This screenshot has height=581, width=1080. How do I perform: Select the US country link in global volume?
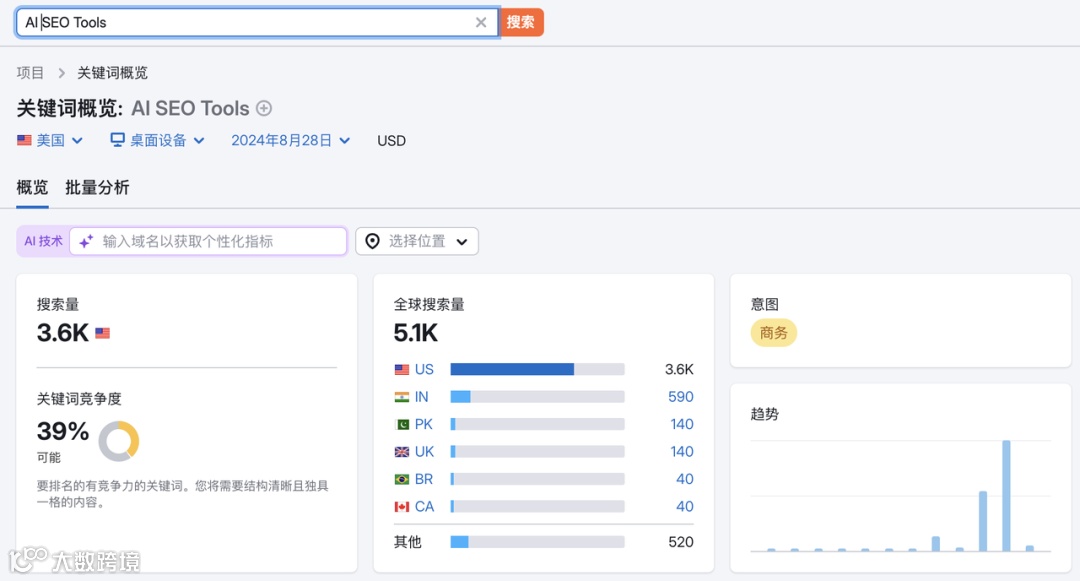pos(424,370)
